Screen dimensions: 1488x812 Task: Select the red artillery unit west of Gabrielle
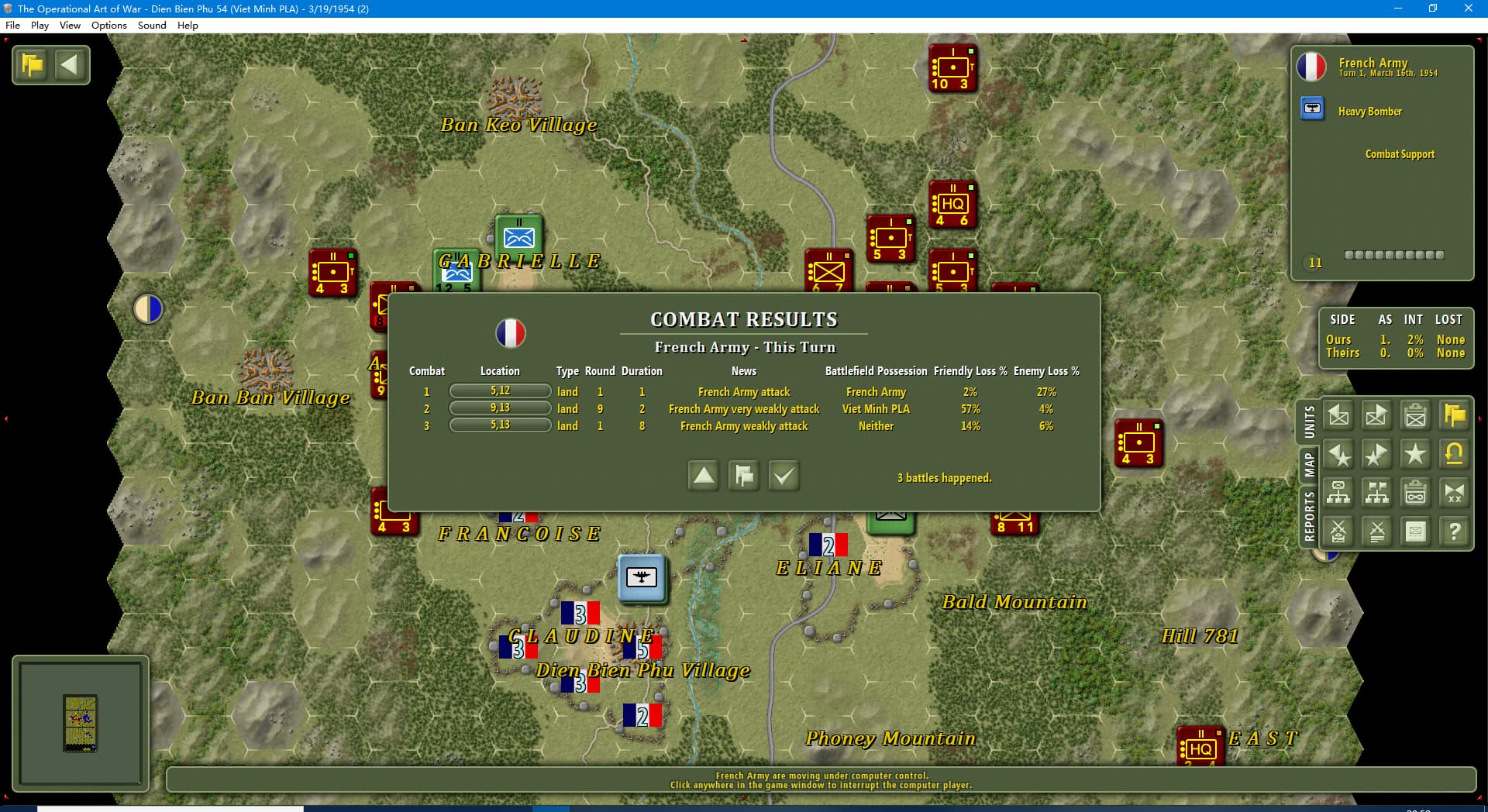coord(332,273)
